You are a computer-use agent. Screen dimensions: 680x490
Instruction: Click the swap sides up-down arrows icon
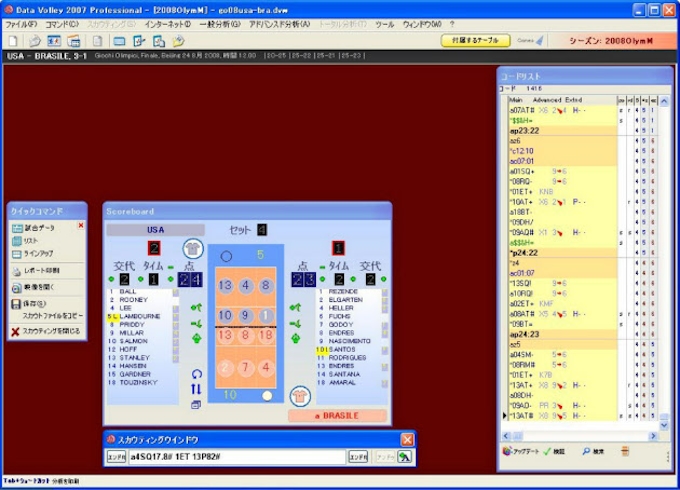(x=196, y=389)
